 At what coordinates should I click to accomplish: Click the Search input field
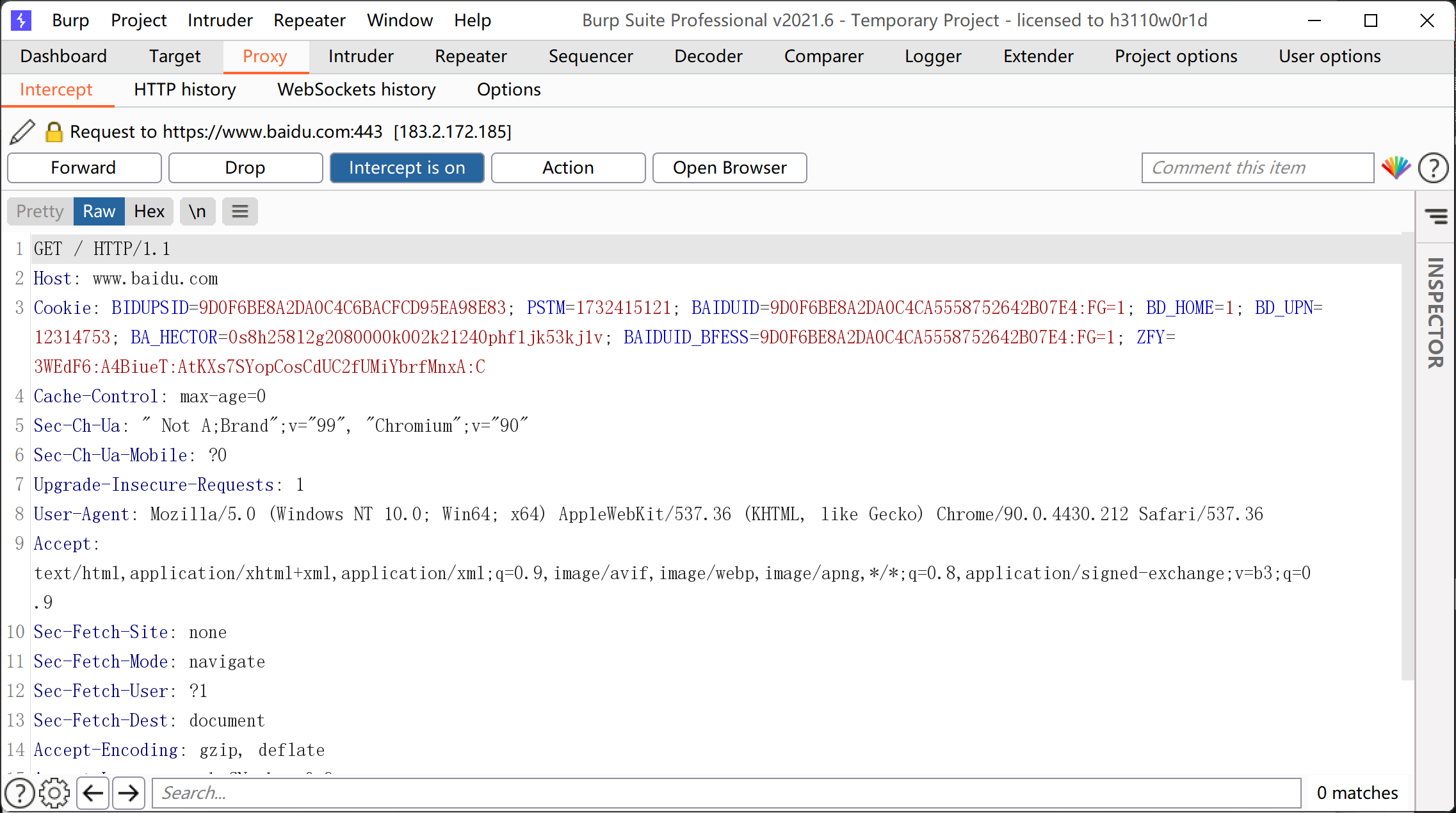(727, 793)
